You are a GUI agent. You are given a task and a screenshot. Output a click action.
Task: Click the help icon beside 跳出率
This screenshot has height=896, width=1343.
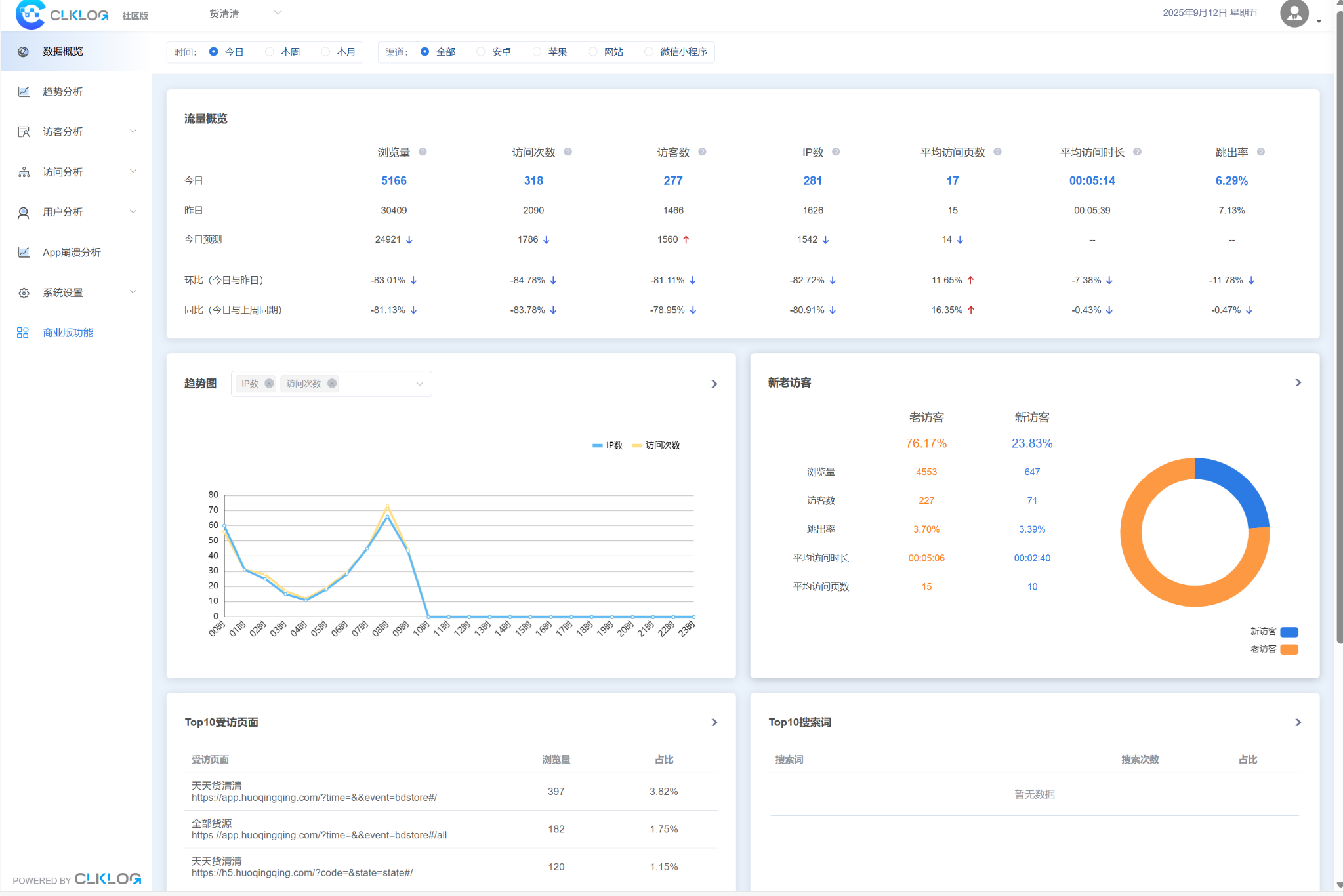(x=1260, y=152)
